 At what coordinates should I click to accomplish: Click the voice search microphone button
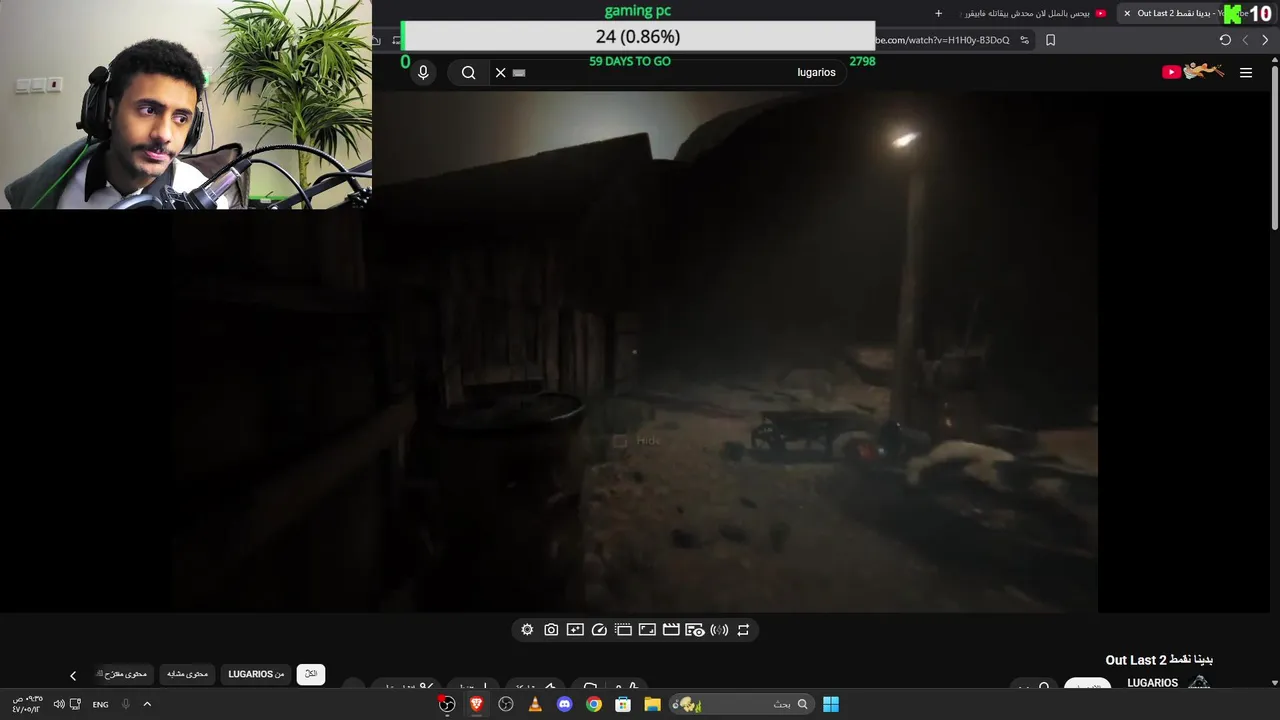click(x=423, y=72)
